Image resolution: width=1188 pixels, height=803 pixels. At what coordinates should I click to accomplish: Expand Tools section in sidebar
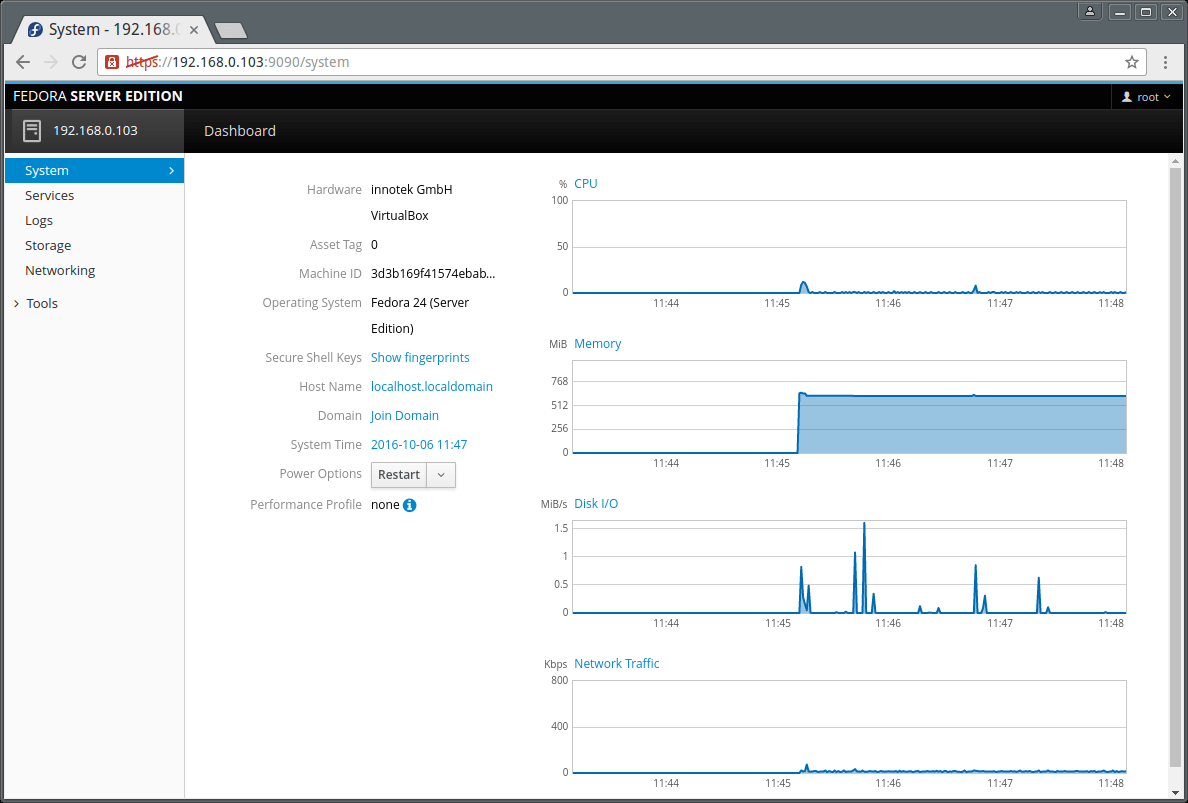[41, 303]
